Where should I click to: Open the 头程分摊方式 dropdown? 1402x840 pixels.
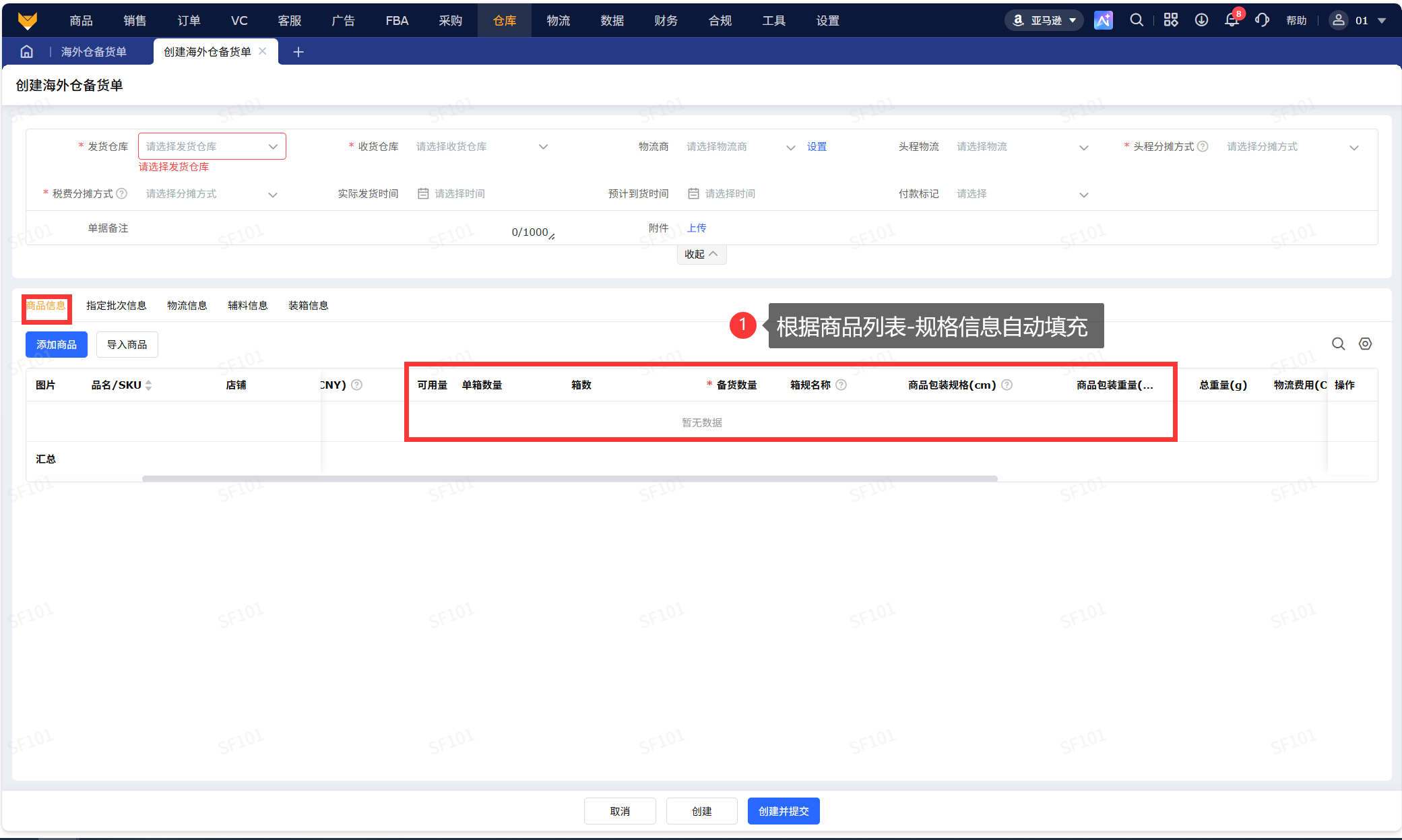[x=1293, y=146]
